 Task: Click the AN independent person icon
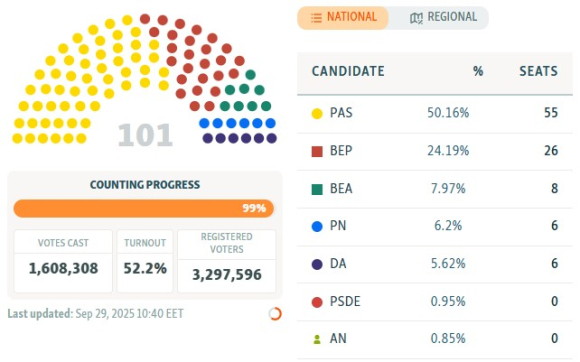[x=317, y=339]
